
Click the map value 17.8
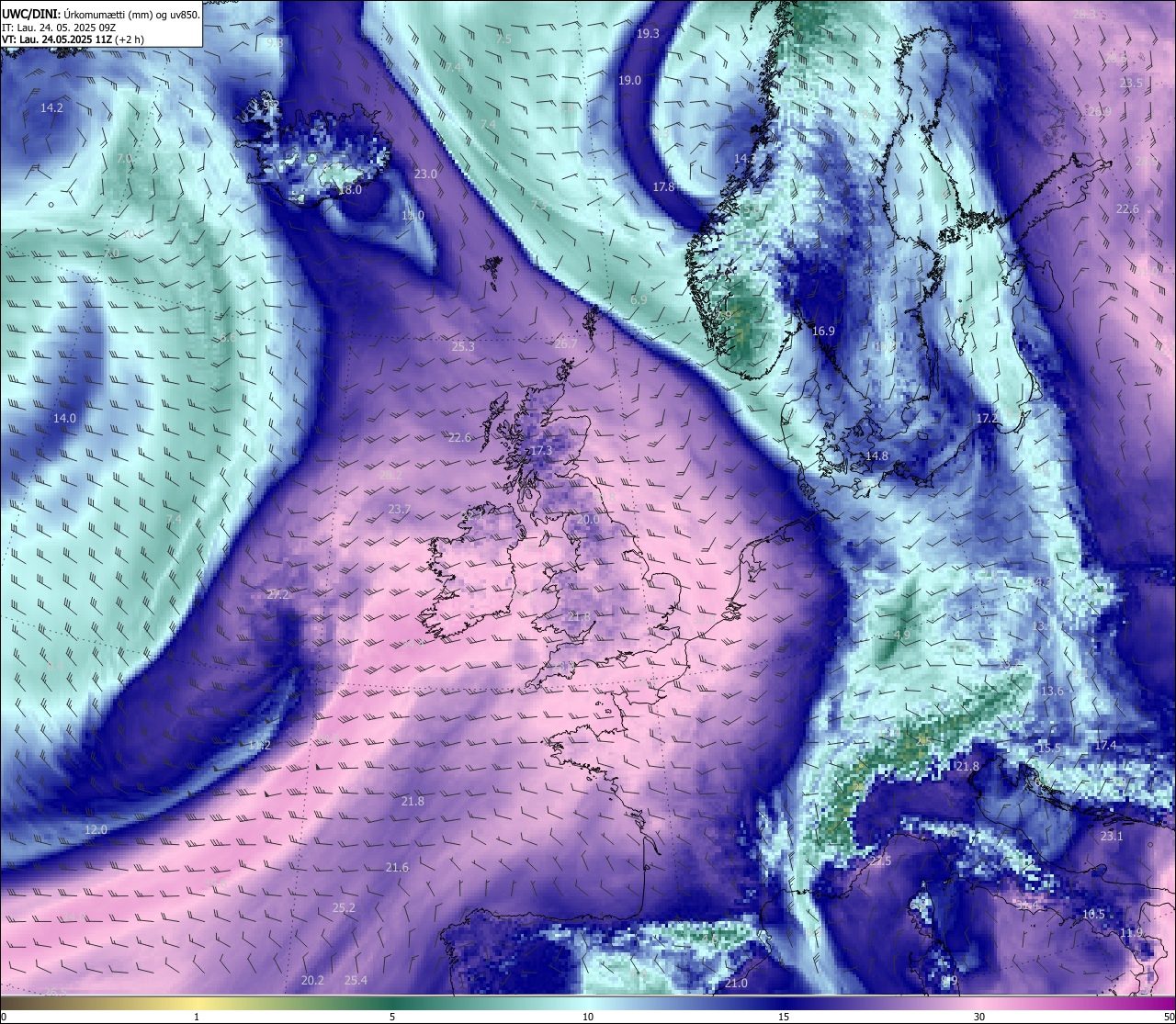663,186
